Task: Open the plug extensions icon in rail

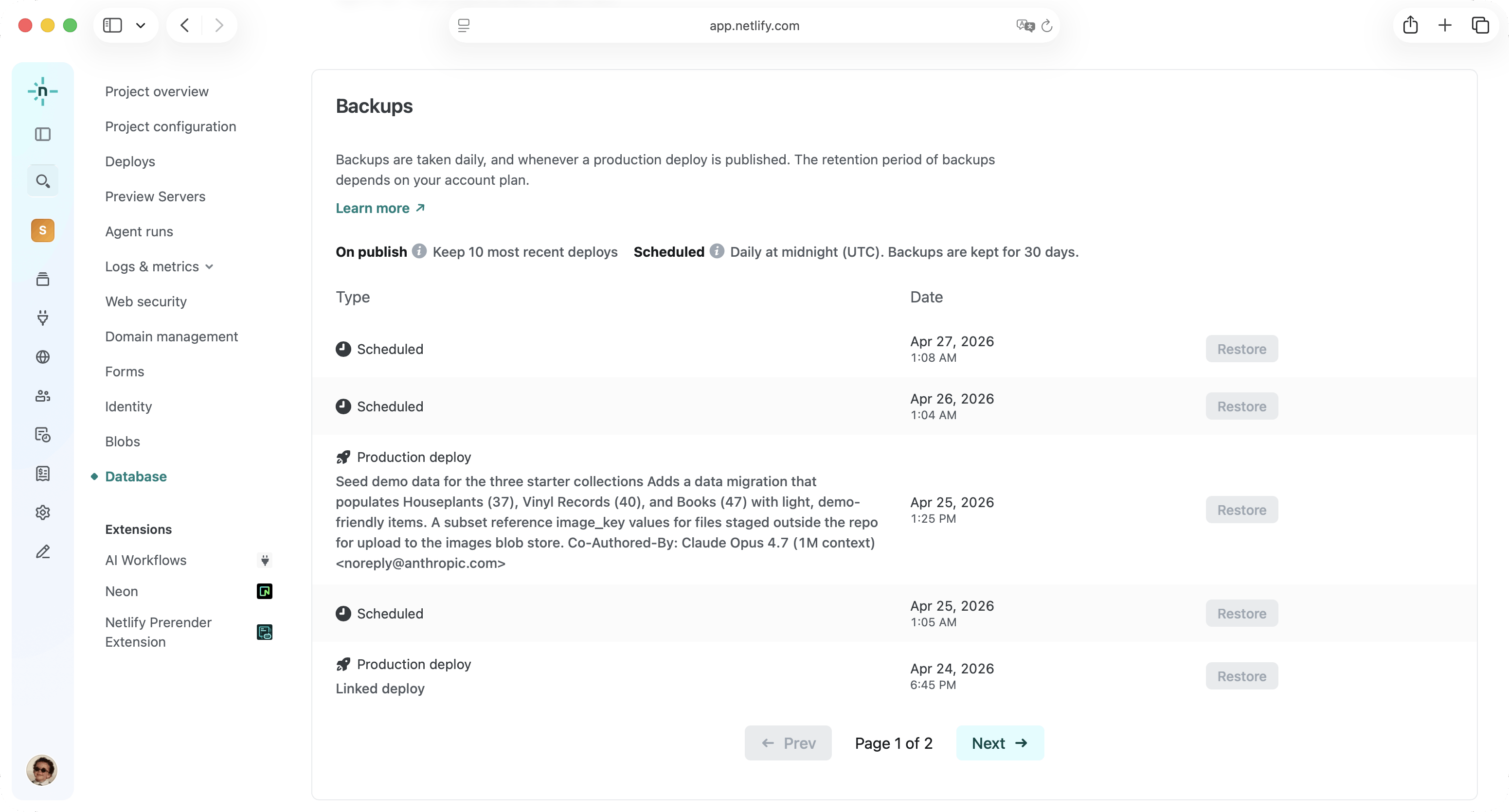Action: pos(42,318)
